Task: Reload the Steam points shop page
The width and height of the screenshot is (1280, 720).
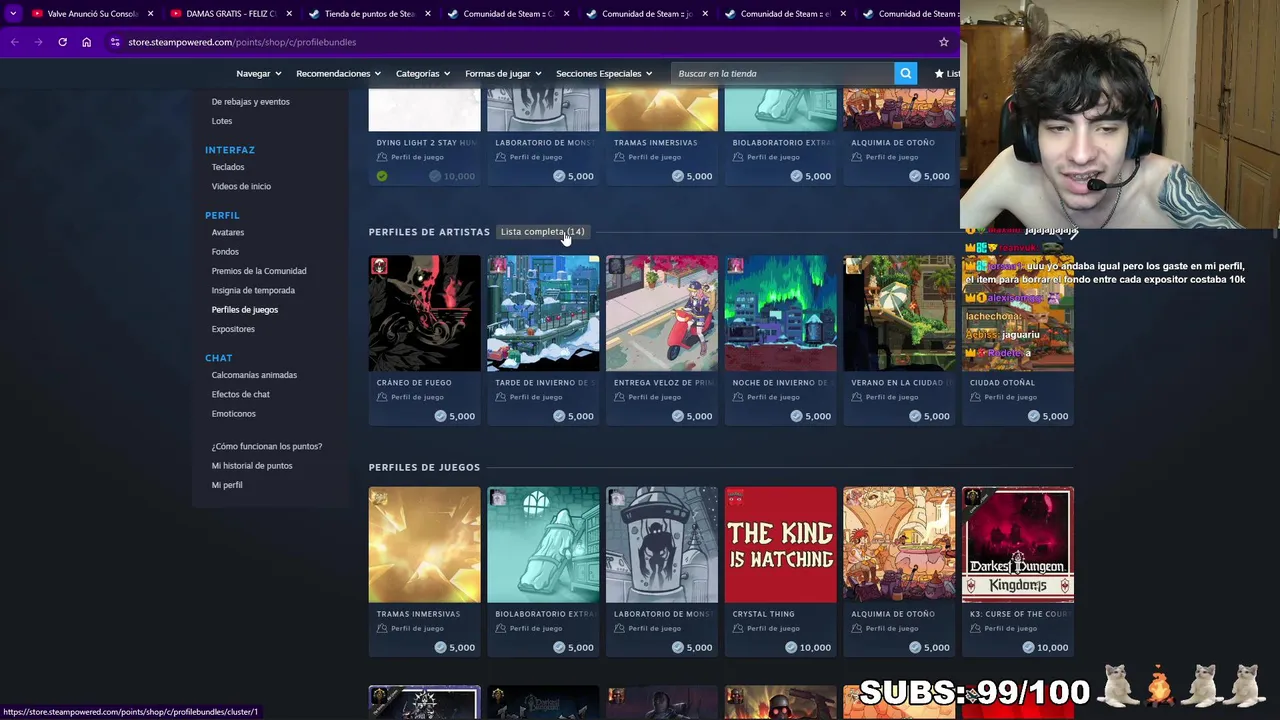Action: [62, 42]
